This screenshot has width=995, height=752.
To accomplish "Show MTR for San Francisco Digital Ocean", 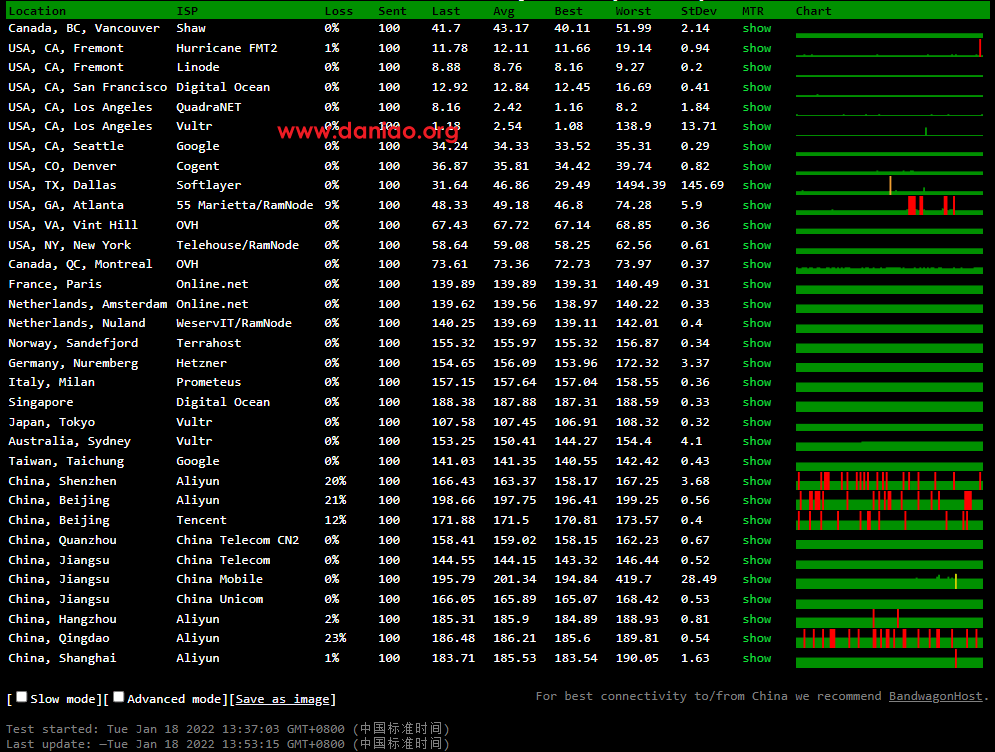I will tap(757, 87).
